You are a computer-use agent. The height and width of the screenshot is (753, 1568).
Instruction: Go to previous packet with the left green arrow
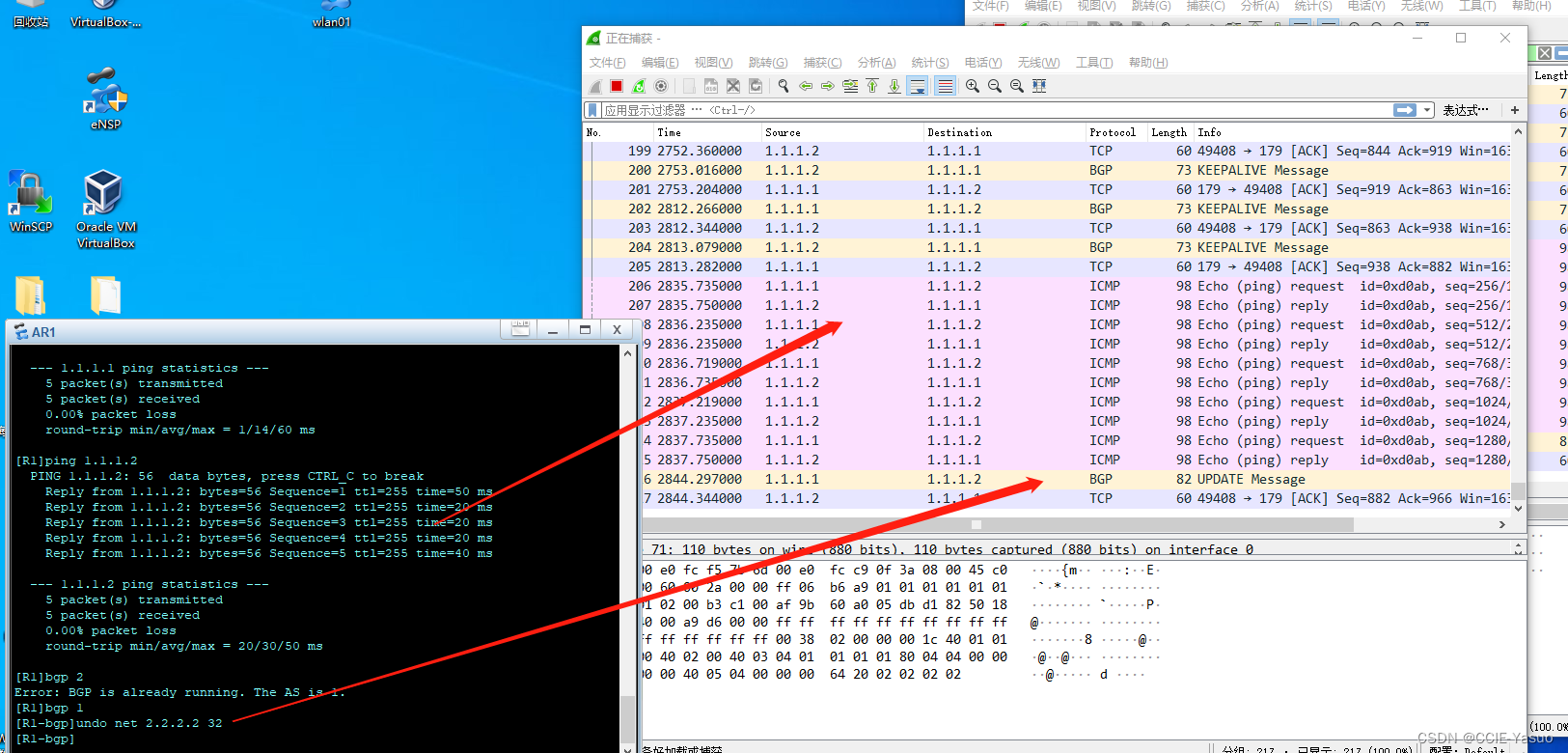pyautogui.click(x=806, y=86)
